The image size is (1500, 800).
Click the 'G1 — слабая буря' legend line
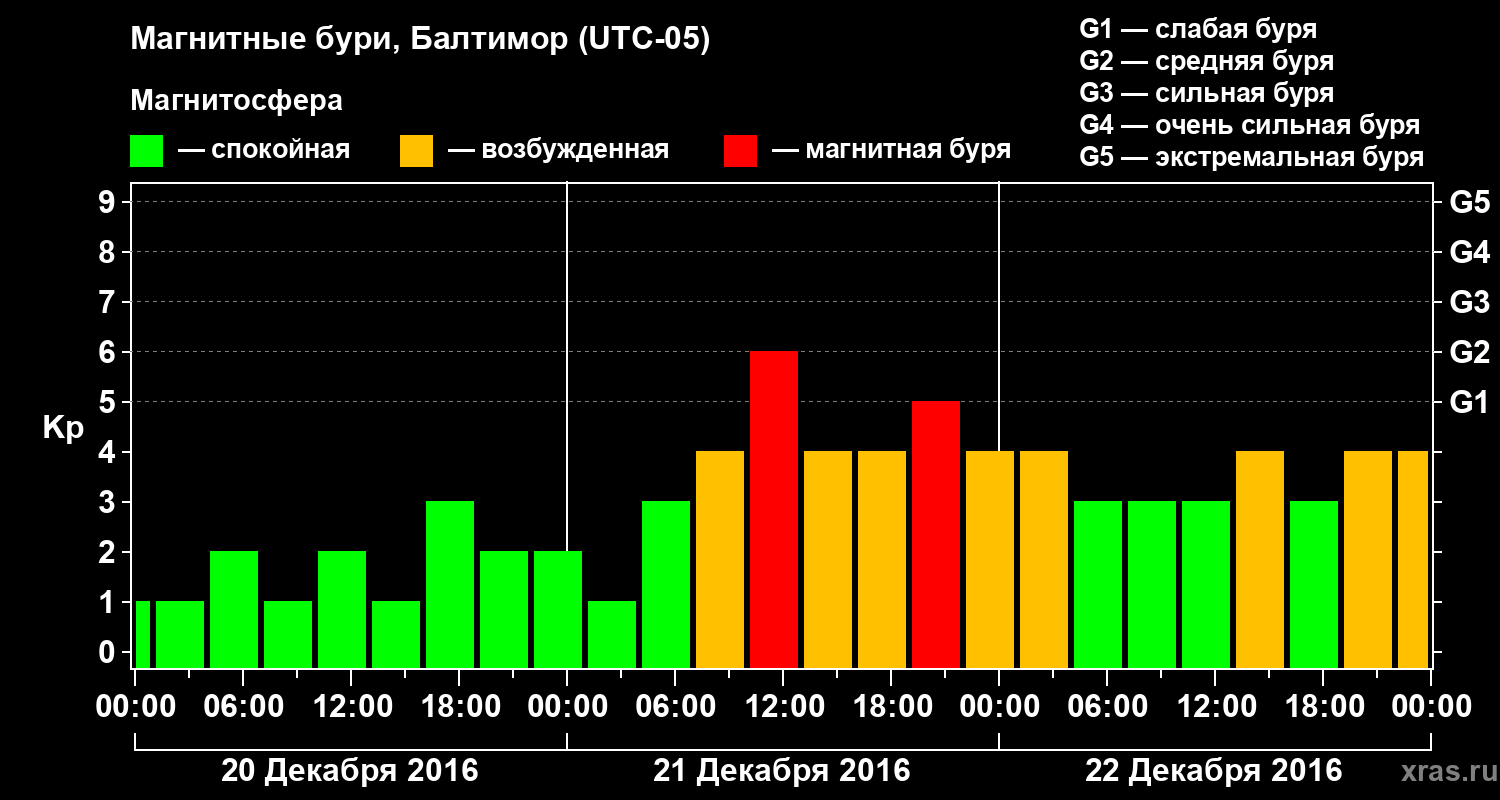click(1198, 29)
